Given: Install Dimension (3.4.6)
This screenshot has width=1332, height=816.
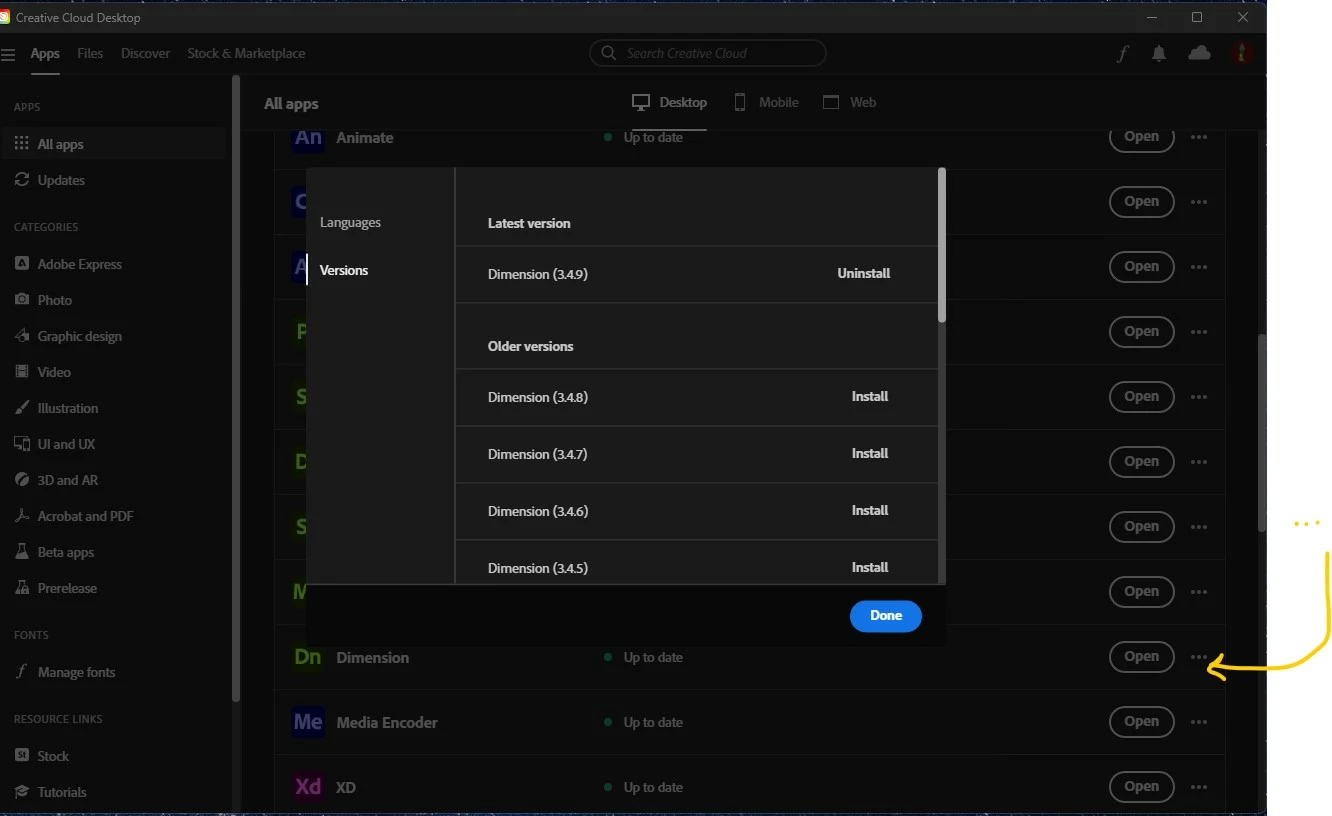Looking at the screenshot, I should coord(870,510).
